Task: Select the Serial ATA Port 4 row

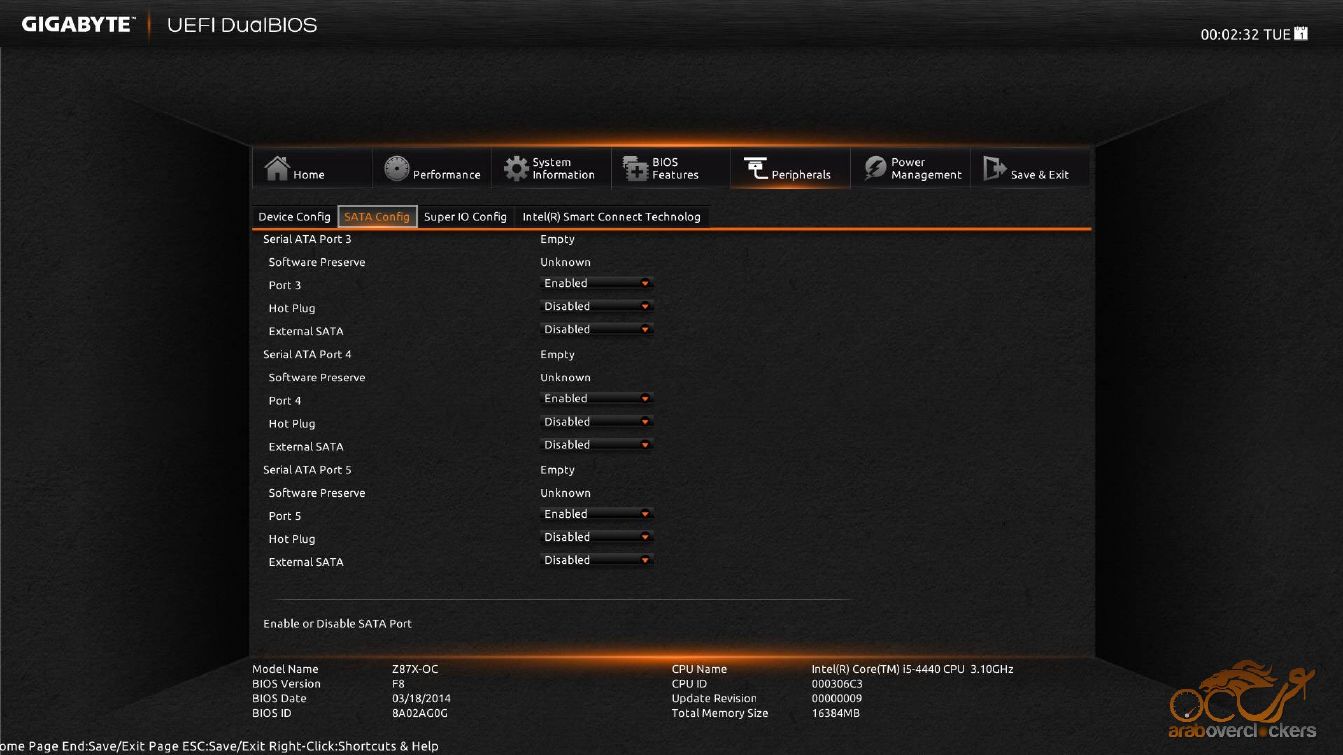Action: pos(307,355)
